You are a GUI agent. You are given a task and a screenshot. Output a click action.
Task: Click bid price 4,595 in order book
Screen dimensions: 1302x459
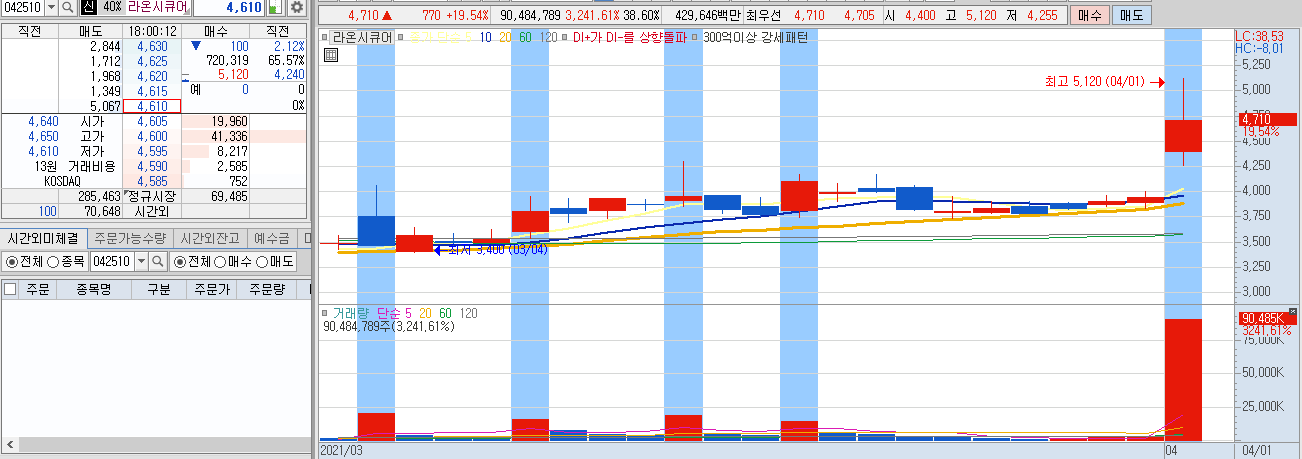(152, 151)
